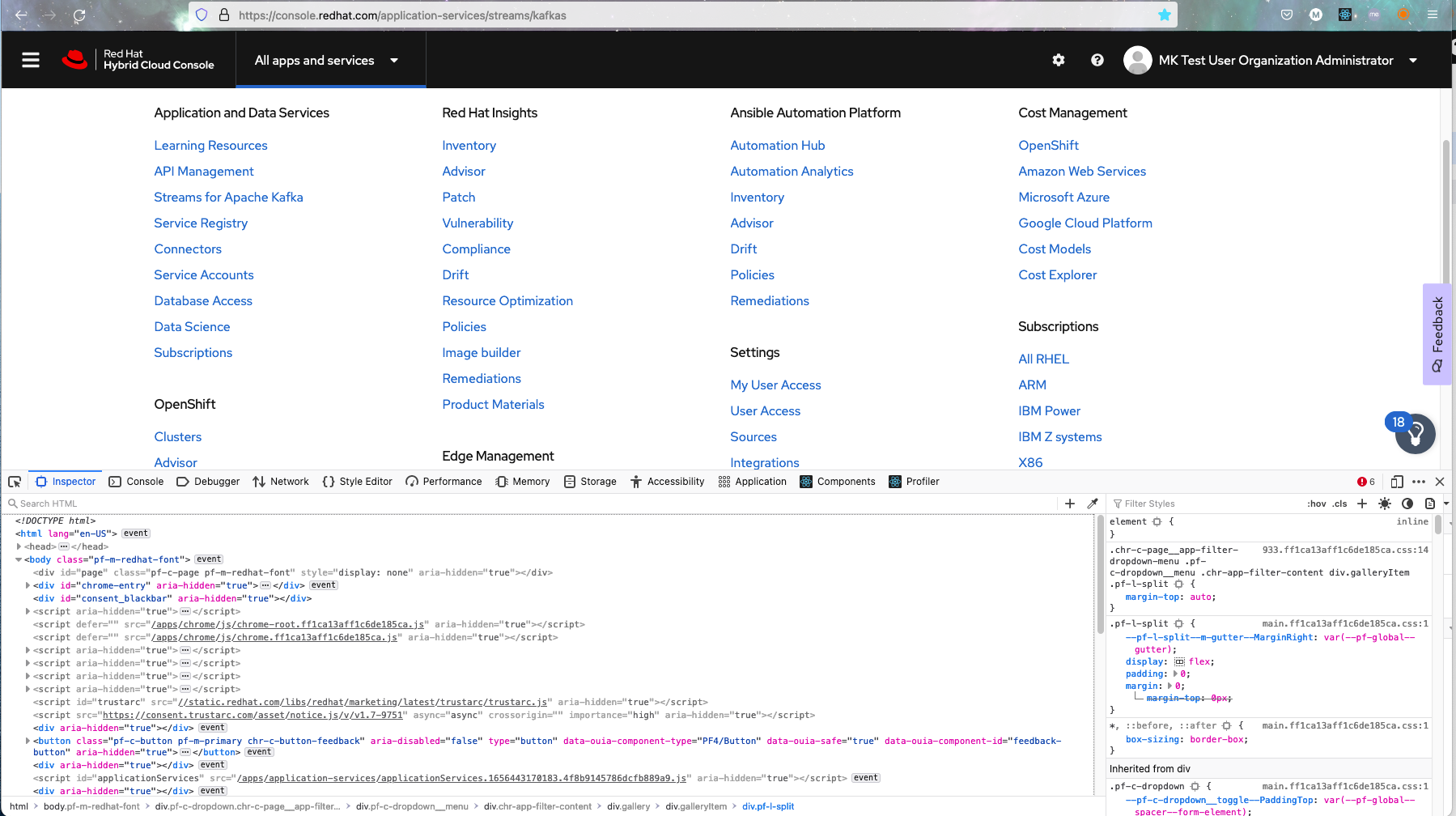
Task: Click the eyedropper icon in Inspector
Action: [1093, 504]
